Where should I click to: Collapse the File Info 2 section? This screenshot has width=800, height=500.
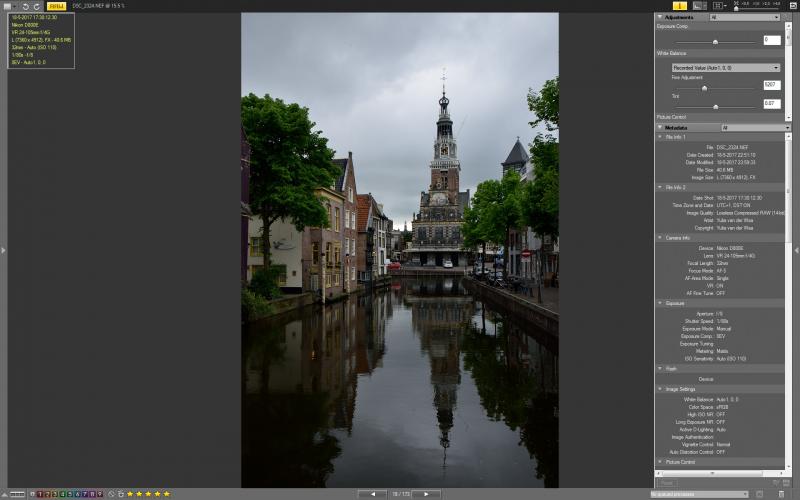pos(660,187)
